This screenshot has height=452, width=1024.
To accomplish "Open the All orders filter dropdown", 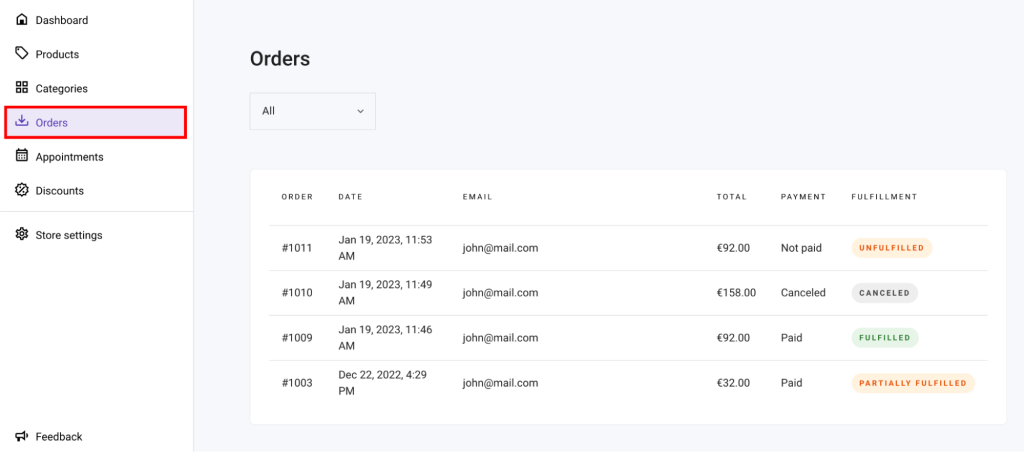I will [x=312, y=111].
